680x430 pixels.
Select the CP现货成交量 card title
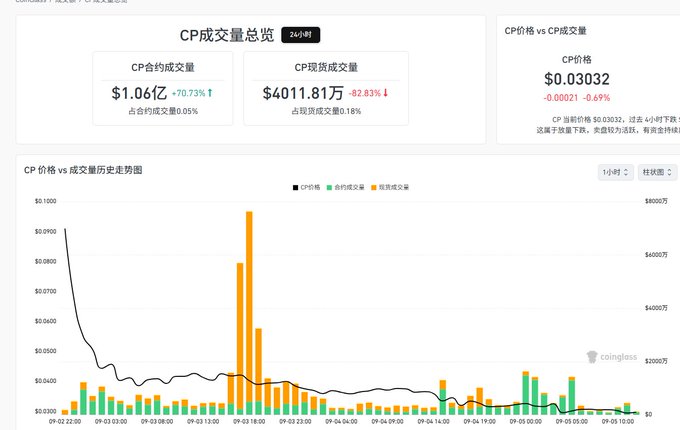326,67
